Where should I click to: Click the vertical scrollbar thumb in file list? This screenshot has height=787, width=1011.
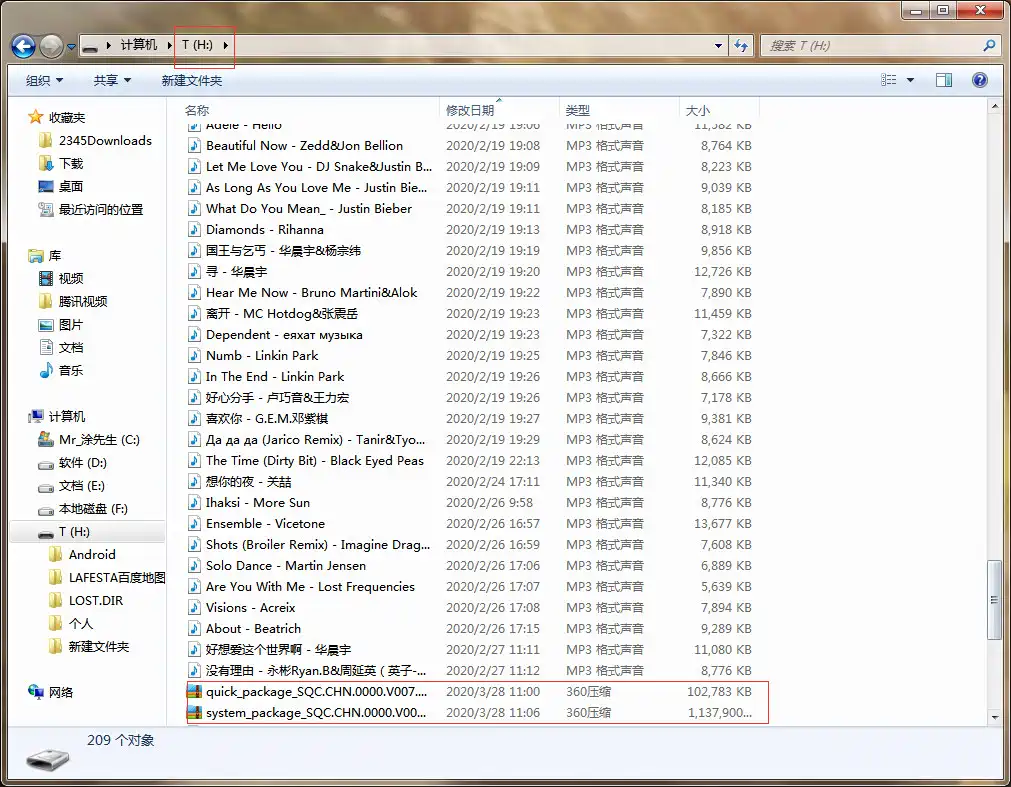coord(994,598)
